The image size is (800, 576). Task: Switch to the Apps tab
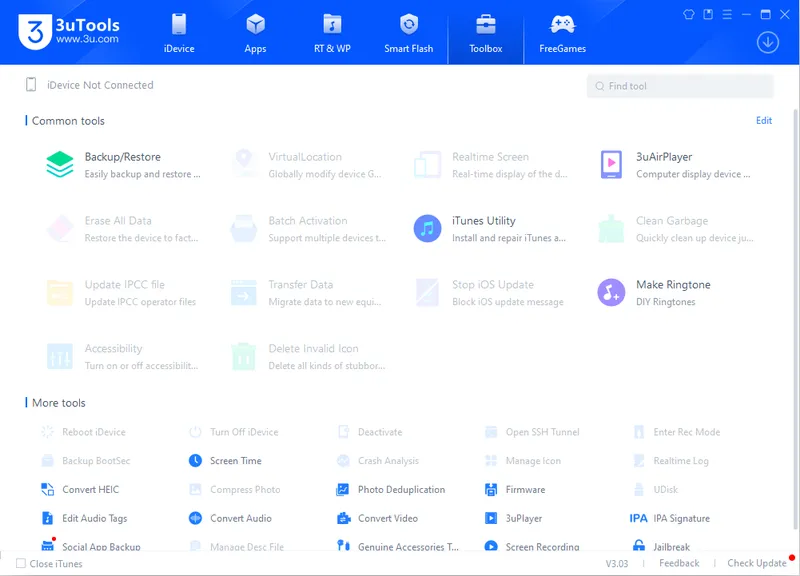pos(255,33)
